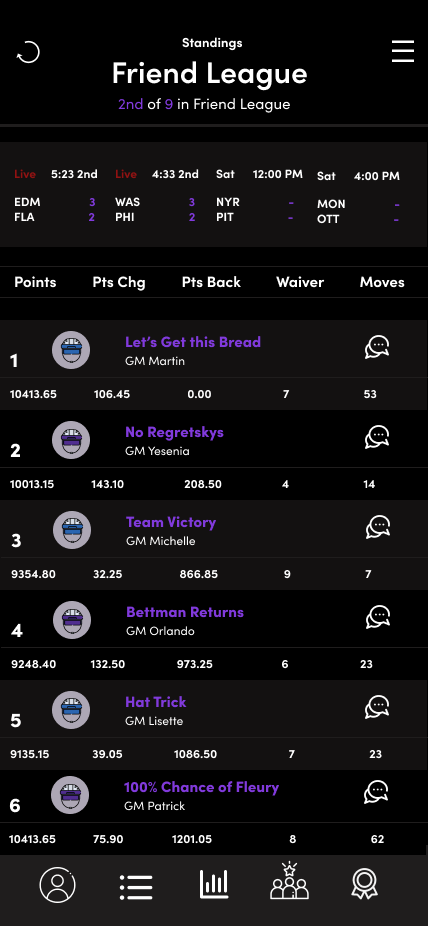Screen dimensions: 428x926
Task: Open chat bubble for Hat Trick
Action: [x=377, y=707]
